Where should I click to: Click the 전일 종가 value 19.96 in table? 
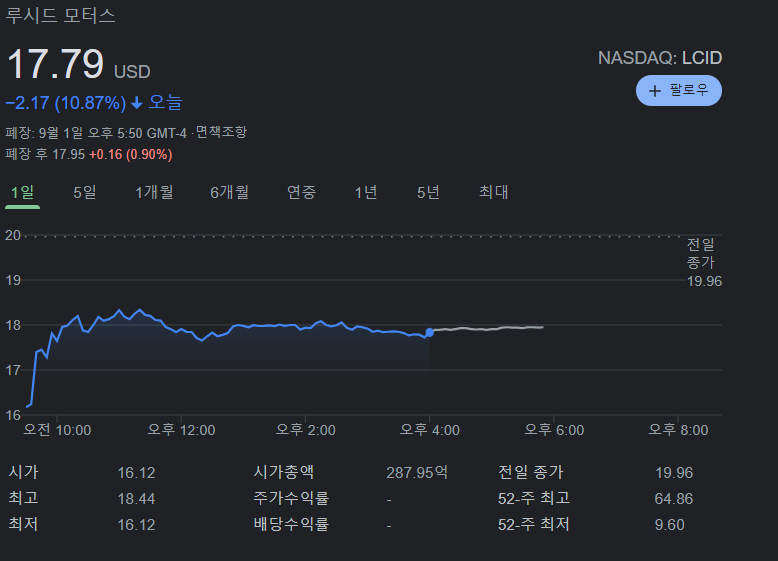[674, 473]
